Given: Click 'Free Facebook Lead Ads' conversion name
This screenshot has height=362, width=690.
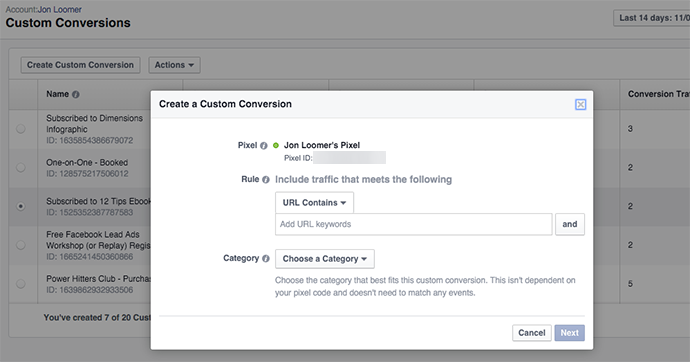Looking at the screenshot, I should click(98, 240).
